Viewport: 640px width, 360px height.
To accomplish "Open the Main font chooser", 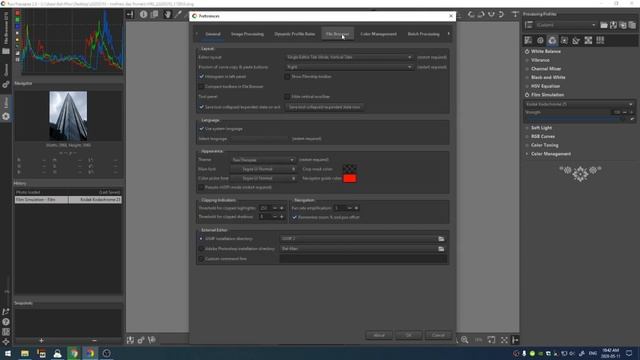I will click(263, 169).
